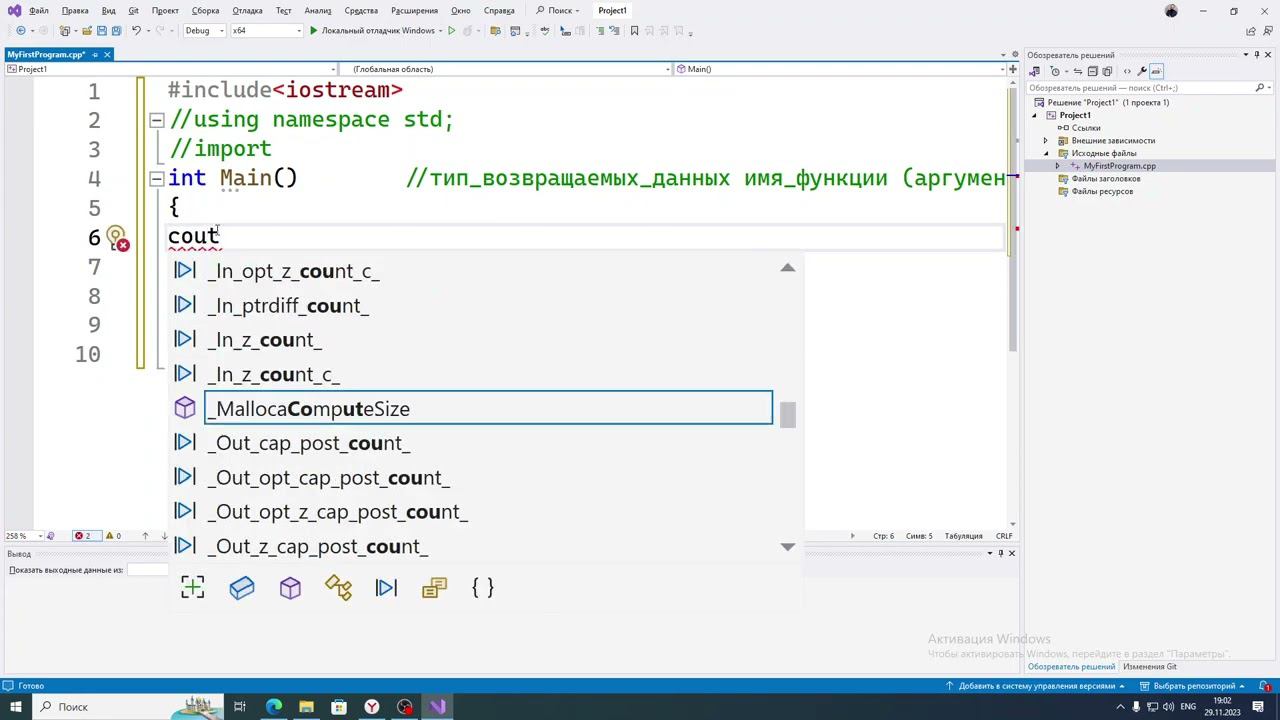
Task: Click the Save file toolbar icon
Action: tap(101, 31)
